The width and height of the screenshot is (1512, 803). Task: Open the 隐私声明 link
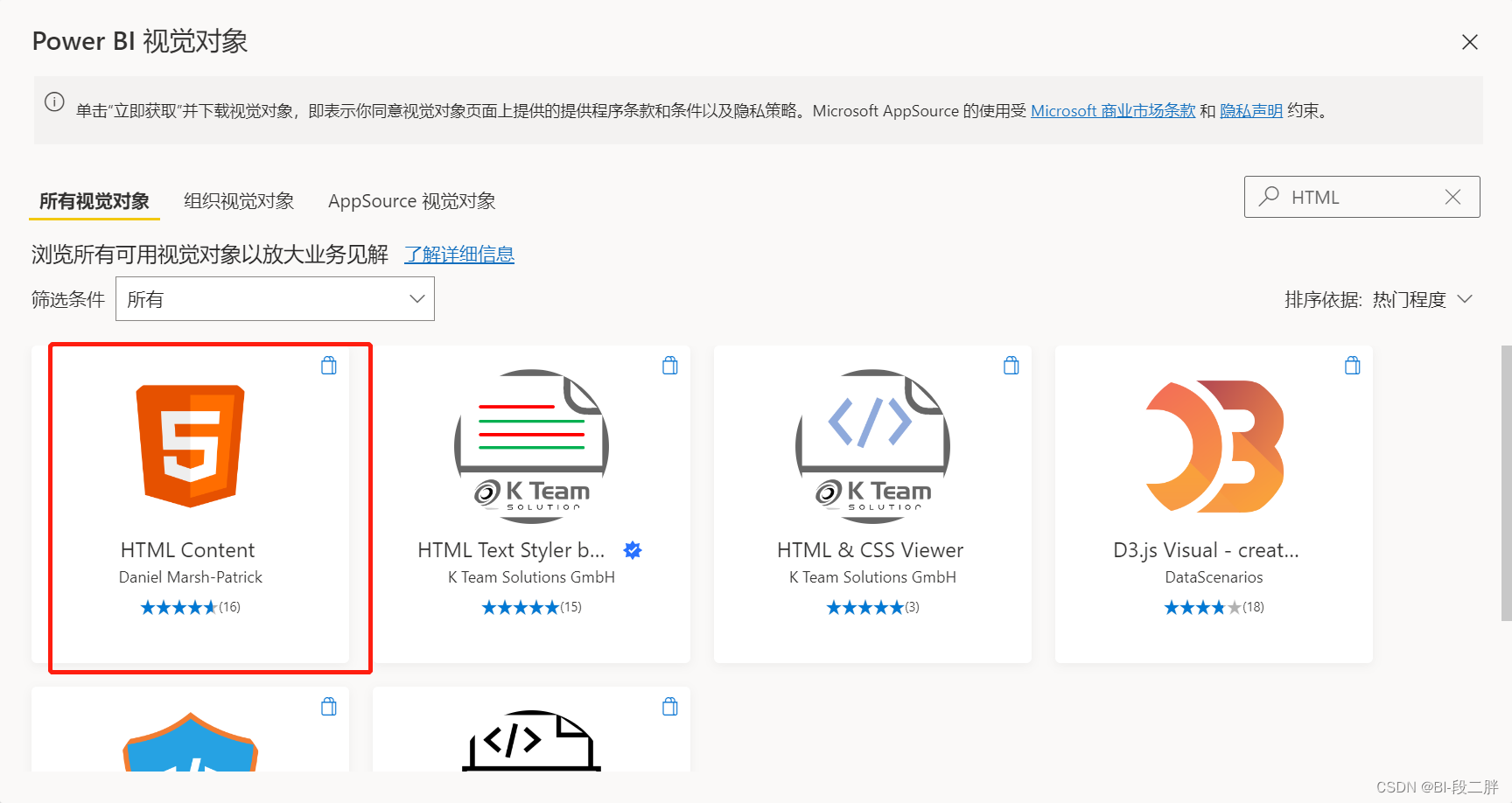click(x=1251, y=111)
